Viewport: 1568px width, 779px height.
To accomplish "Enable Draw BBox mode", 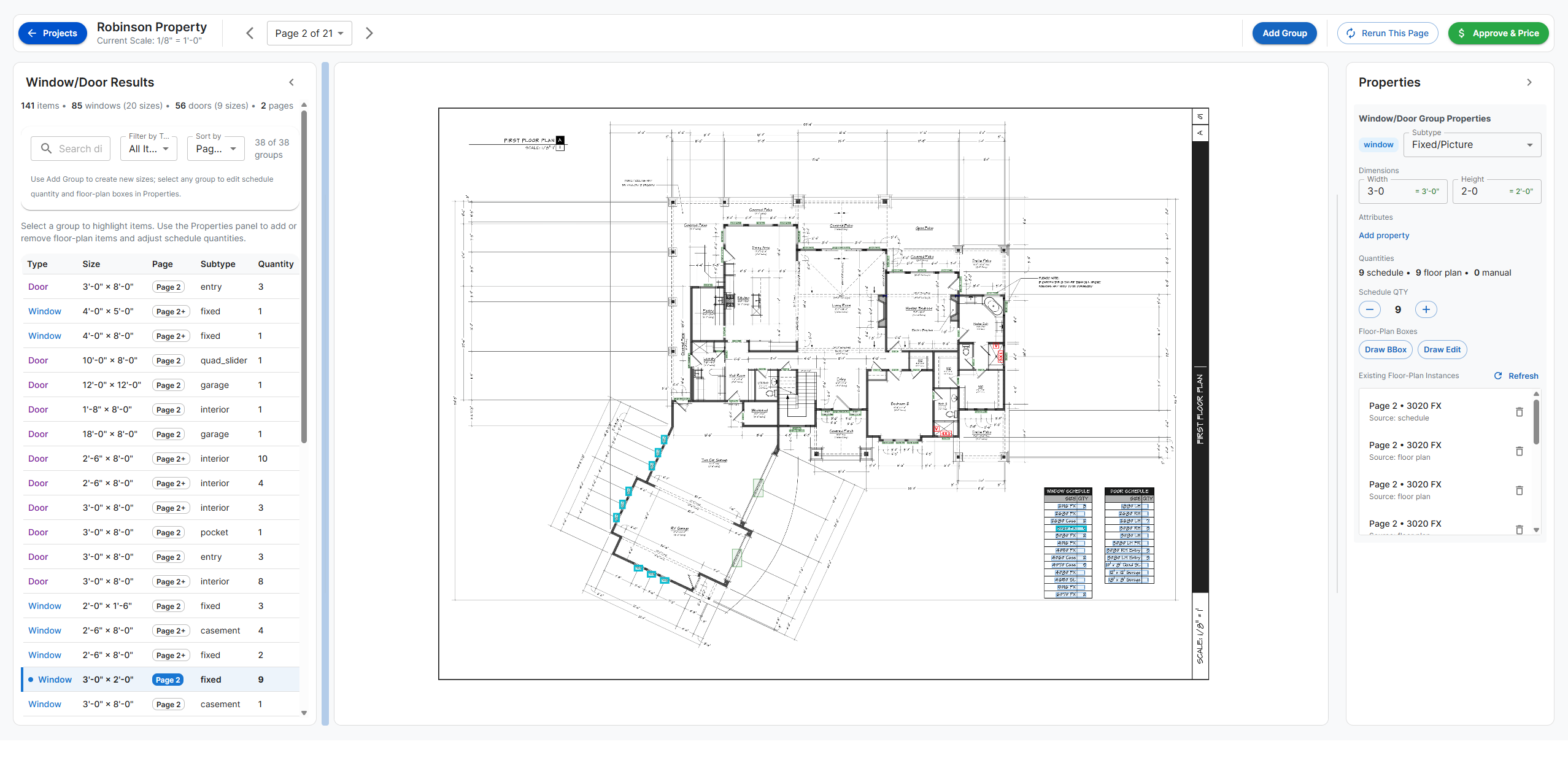I will [1385, 349].
